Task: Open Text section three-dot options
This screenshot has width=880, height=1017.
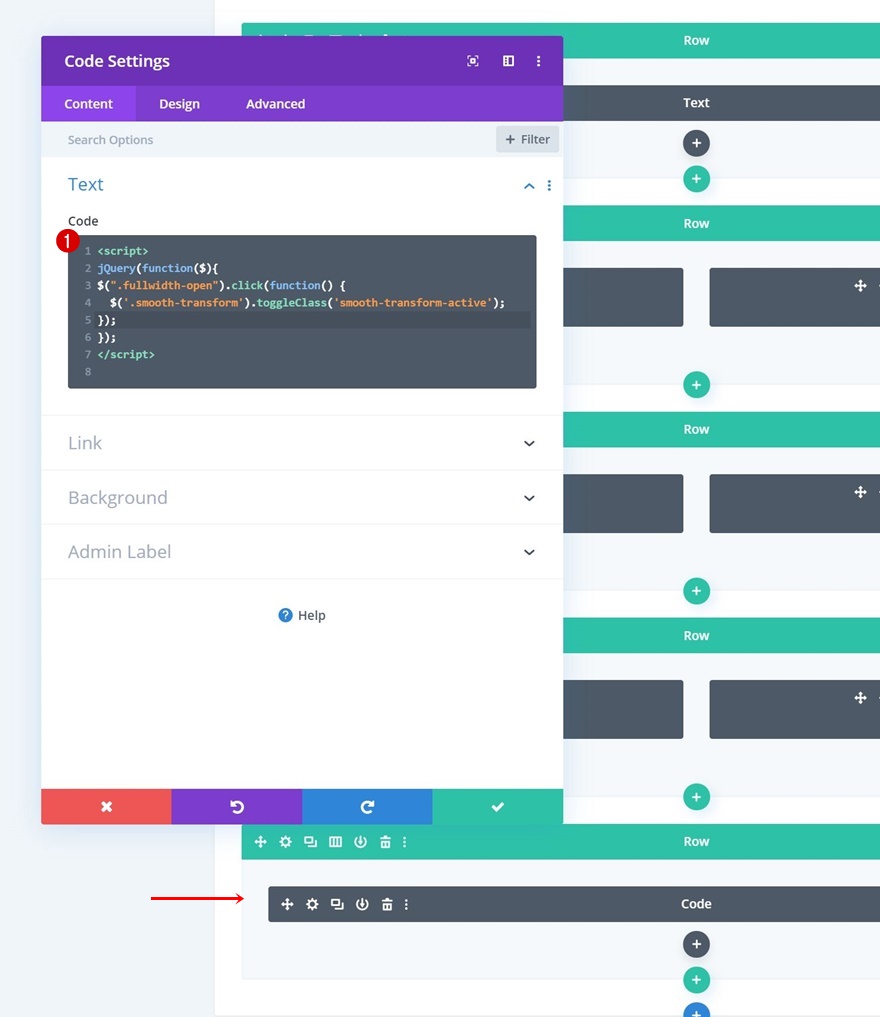Action: coord(549,186)
